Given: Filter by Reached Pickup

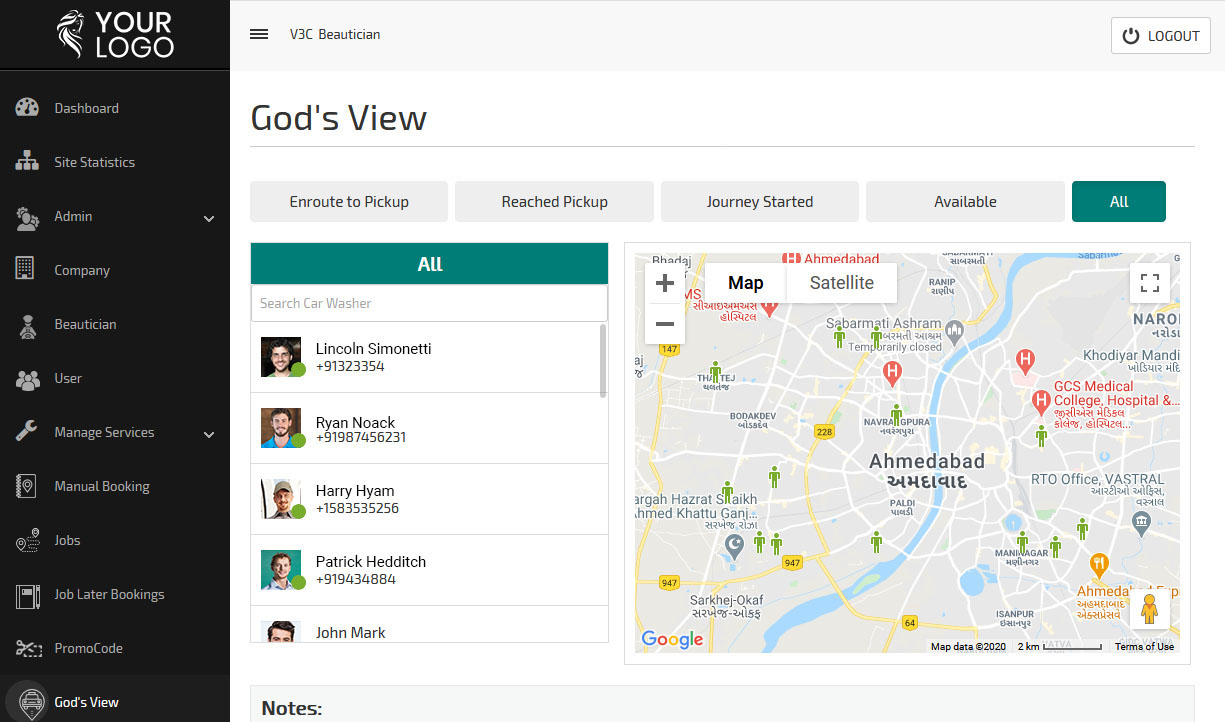Looking at the screenshot, I should point(554,201).
